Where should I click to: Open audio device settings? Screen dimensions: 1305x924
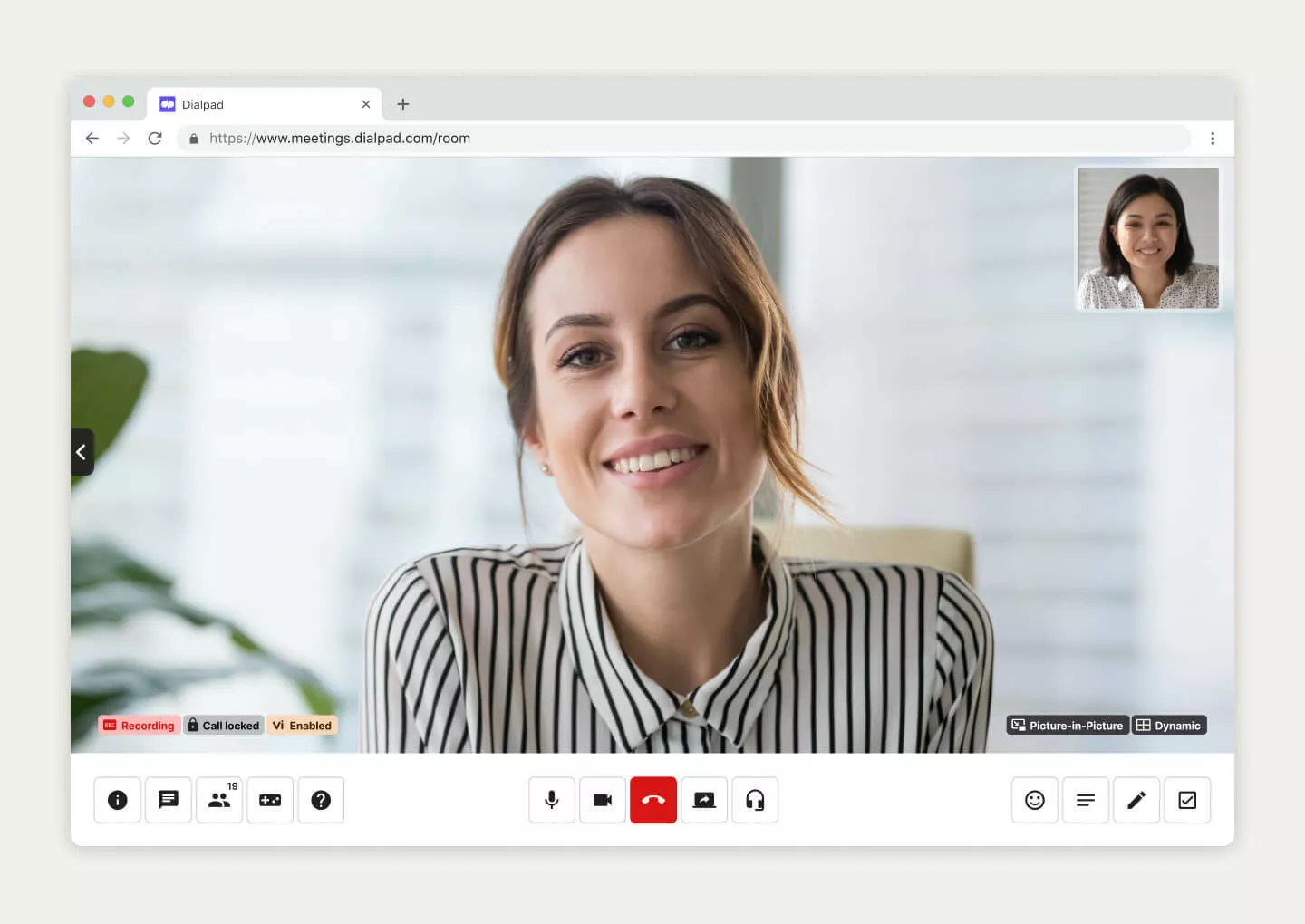pos(755,800)
